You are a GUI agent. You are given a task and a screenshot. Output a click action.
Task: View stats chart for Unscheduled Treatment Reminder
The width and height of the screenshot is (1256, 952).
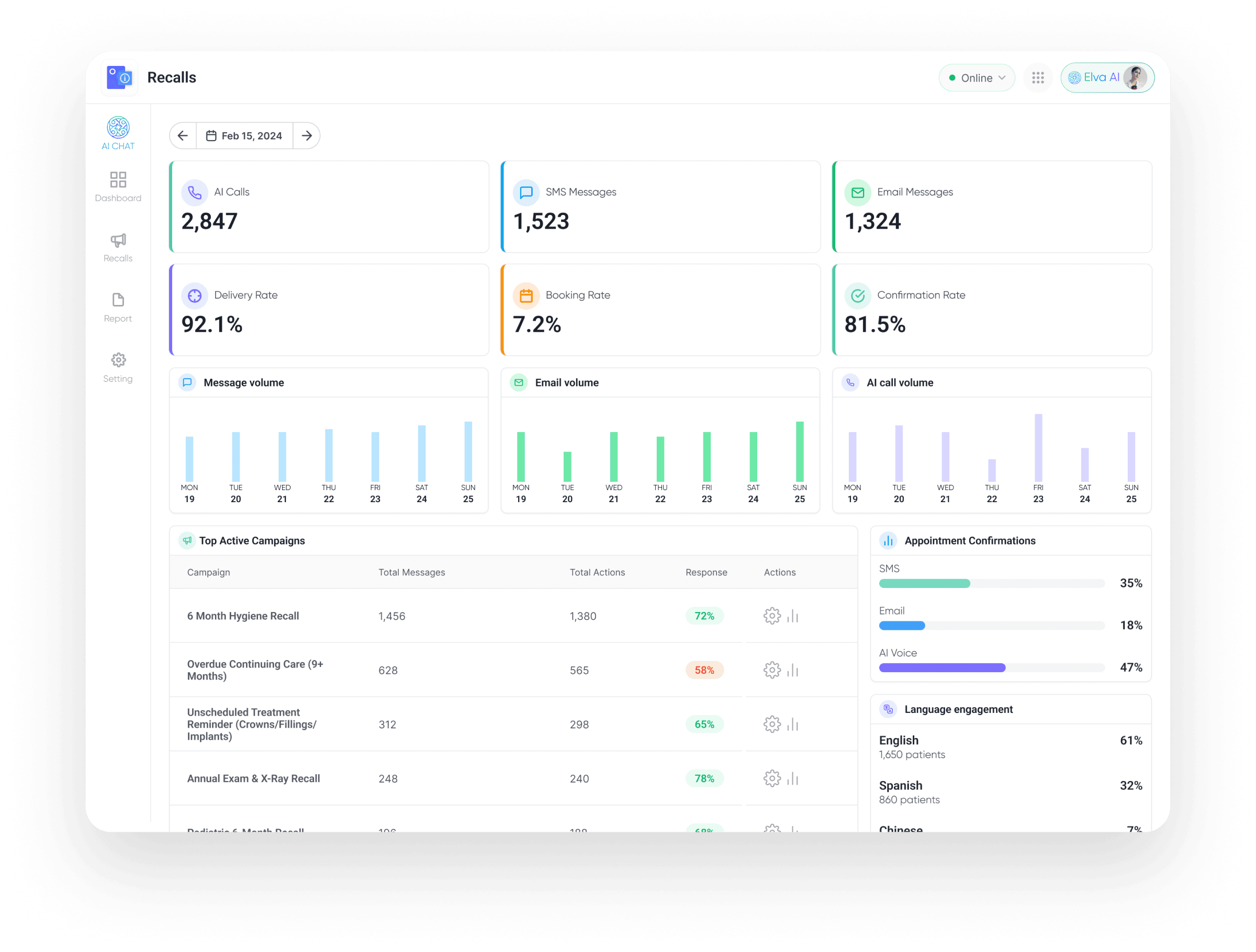[793, 724]
